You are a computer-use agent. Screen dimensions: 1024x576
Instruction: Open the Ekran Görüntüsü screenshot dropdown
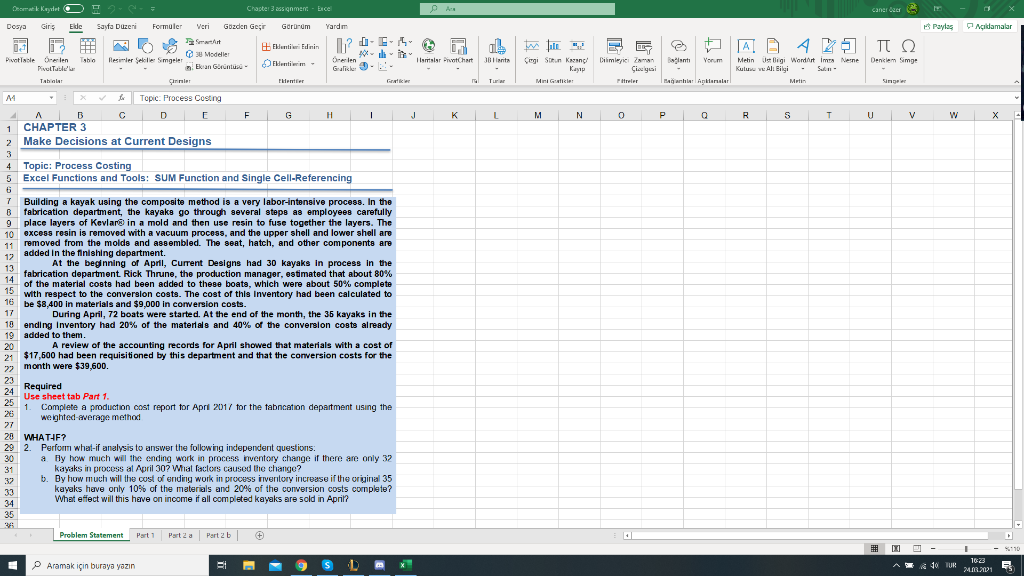click(x=216, y=67)
